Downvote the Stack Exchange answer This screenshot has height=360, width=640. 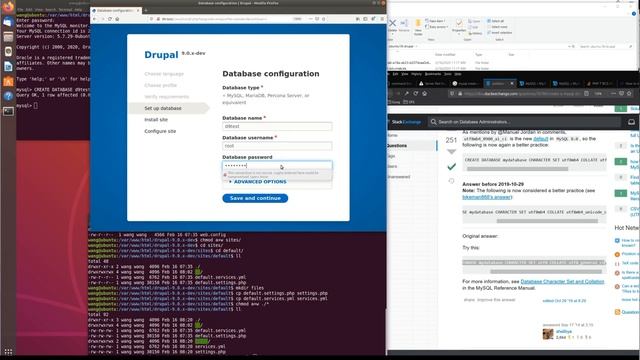point(451,152)
